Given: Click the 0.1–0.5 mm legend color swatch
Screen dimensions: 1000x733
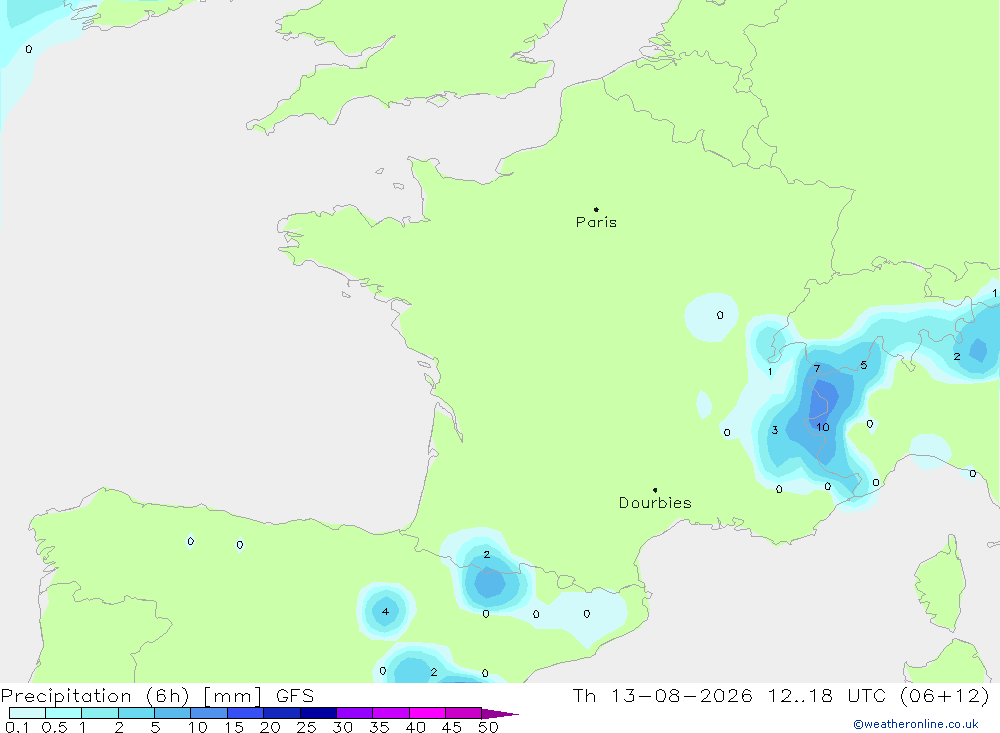Looking at the screenshot, I should pos(27,713).
